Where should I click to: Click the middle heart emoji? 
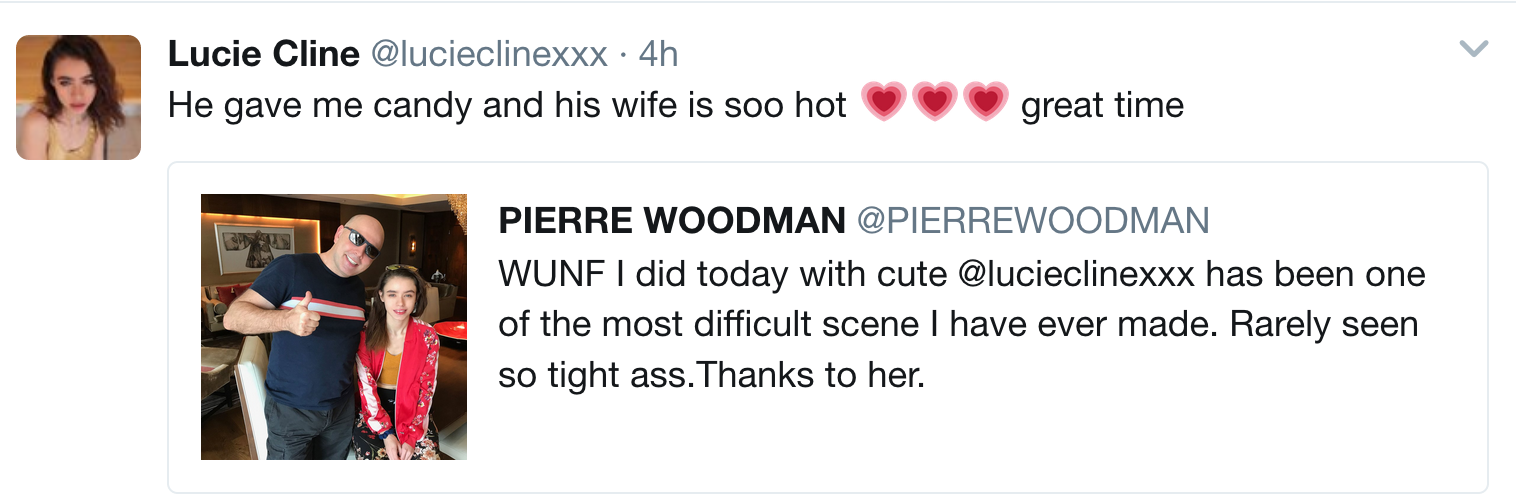[x=935, y=103]
